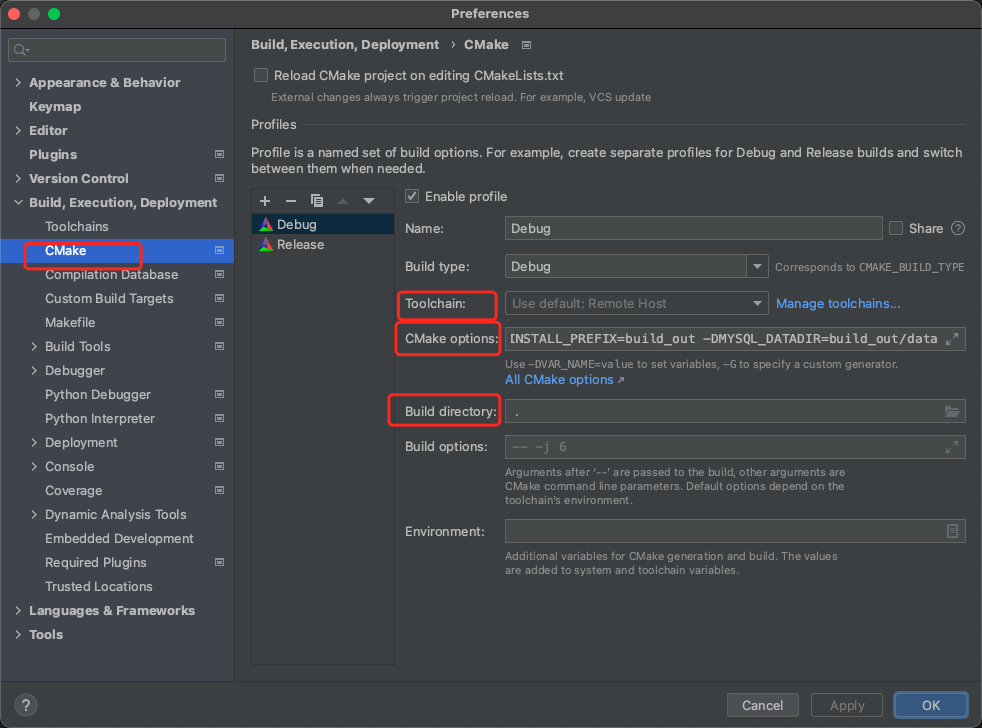This screenshot has width=982, height=728.
Task: Click the Cancel button
Action: point(762,705)
